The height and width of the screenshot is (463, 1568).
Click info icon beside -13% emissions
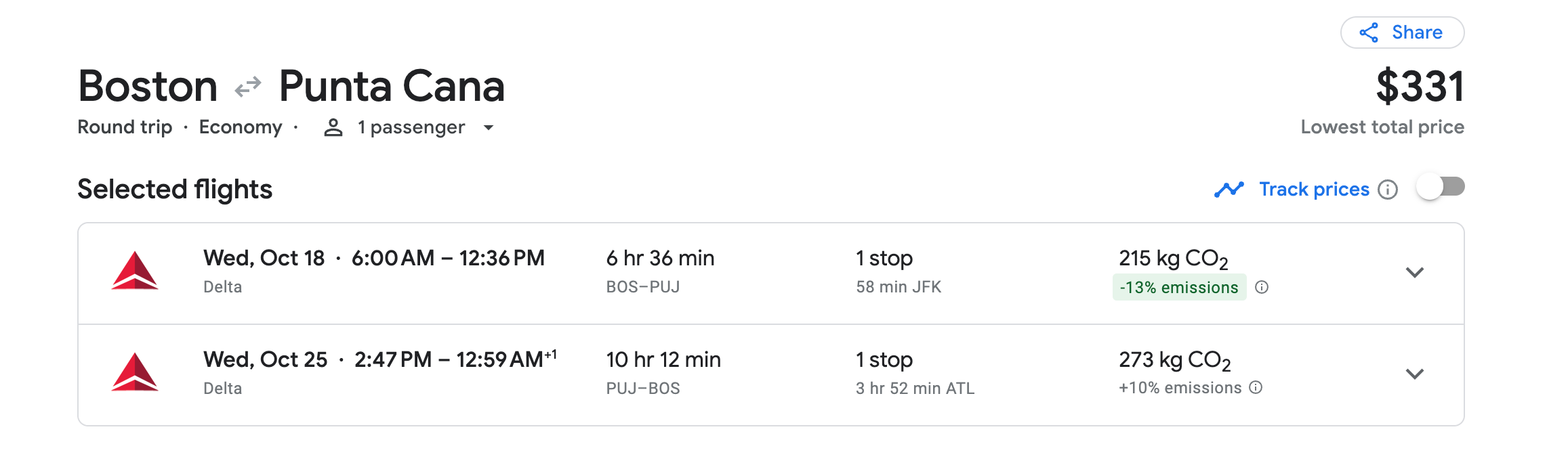(x=1262, y=287)
